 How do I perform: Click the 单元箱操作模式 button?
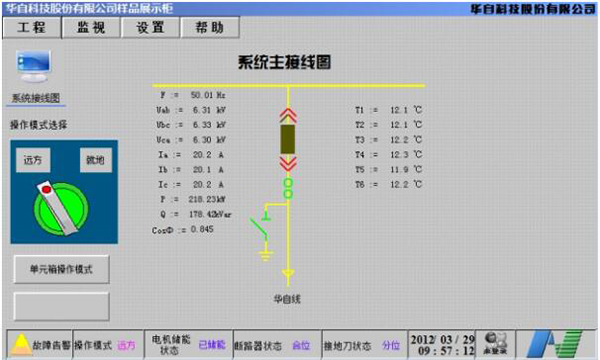tap(62, 269)
